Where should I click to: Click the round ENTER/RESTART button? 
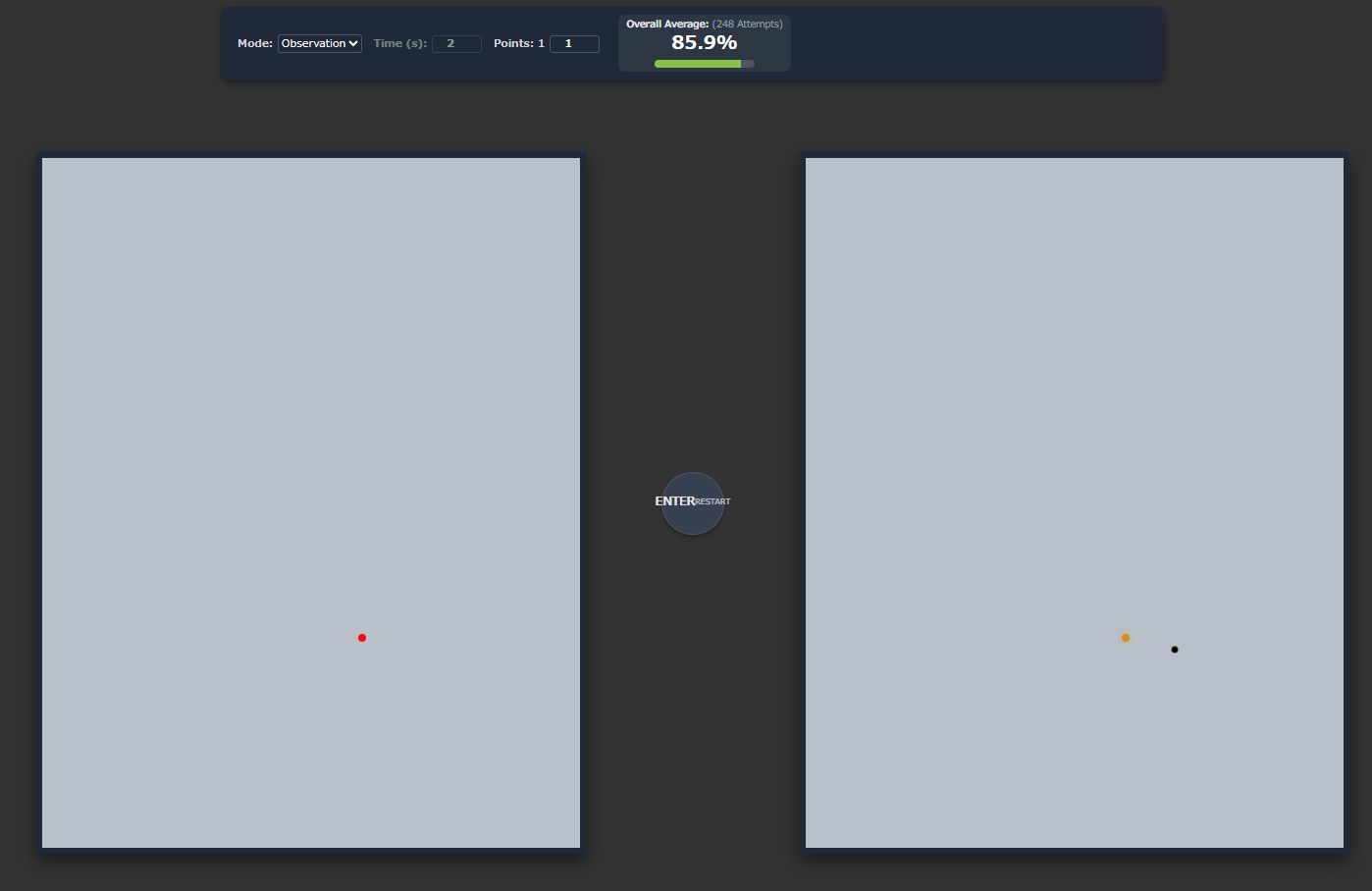[693, 503]
